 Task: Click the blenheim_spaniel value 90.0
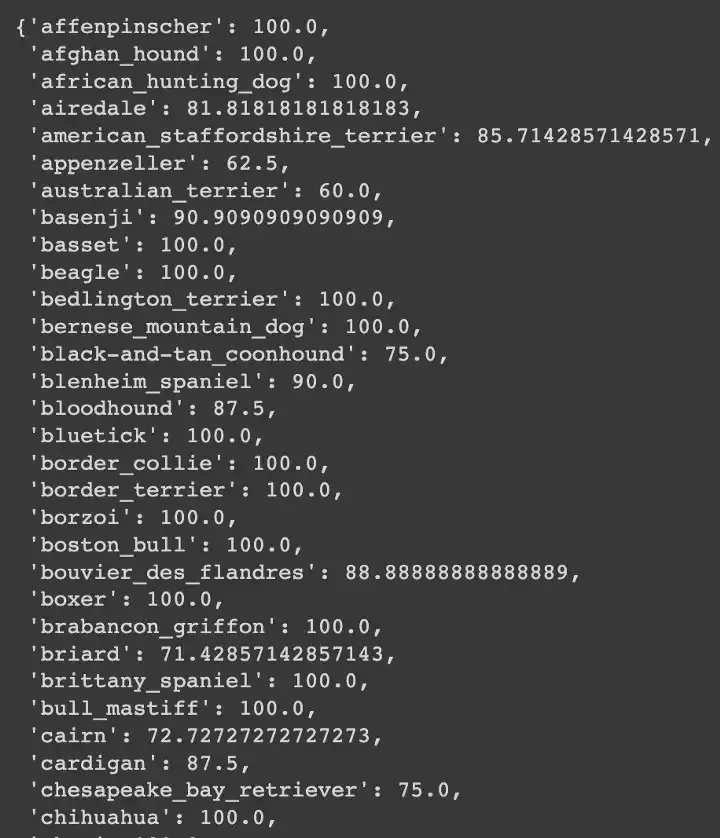coord(324,381)
